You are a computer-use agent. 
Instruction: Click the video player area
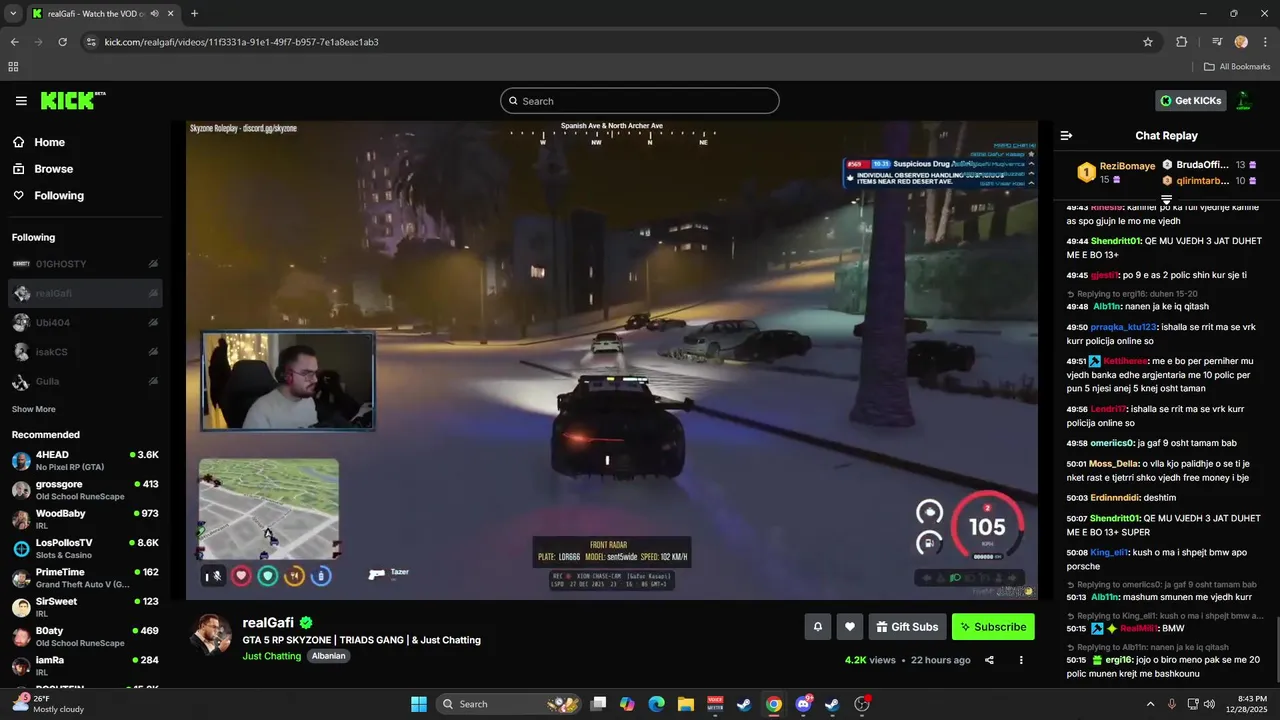coord(612,360)
